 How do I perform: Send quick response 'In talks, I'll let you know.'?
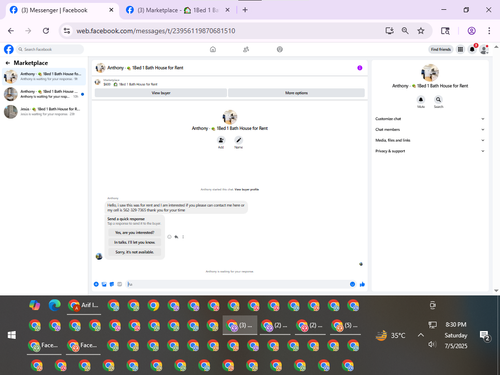tap(135, 242)
